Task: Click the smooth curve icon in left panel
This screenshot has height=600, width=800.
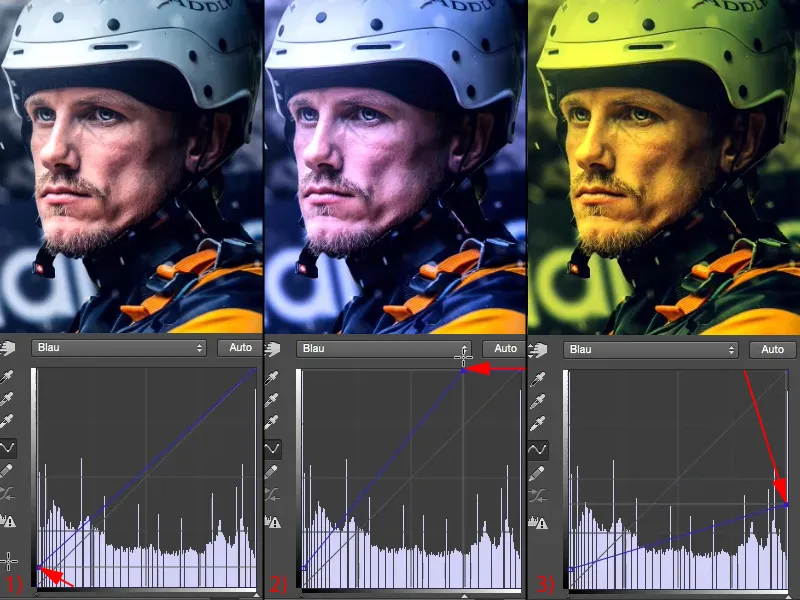Action: [7, 494]
